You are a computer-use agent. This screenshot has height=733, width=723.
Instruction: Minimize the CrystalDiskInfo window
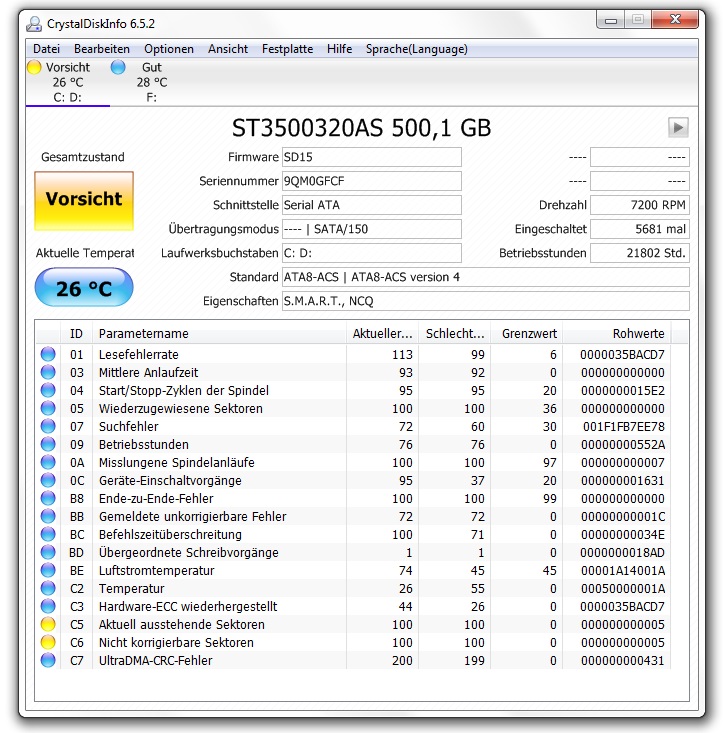coord(611,20)
